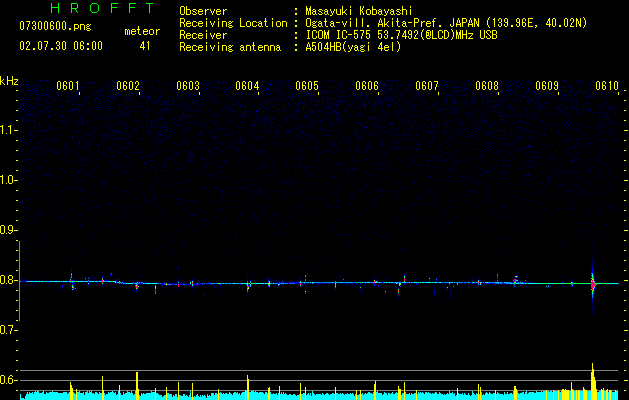Click the 1.1 kHz axis label
The image size is (629, 400).
point(8,130)
